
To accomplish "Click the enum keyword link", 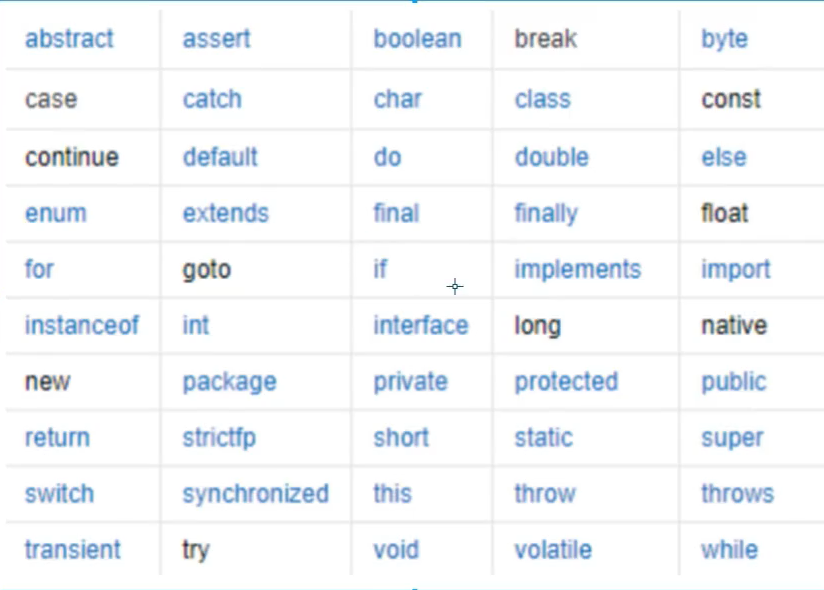I will pos(56,213).
